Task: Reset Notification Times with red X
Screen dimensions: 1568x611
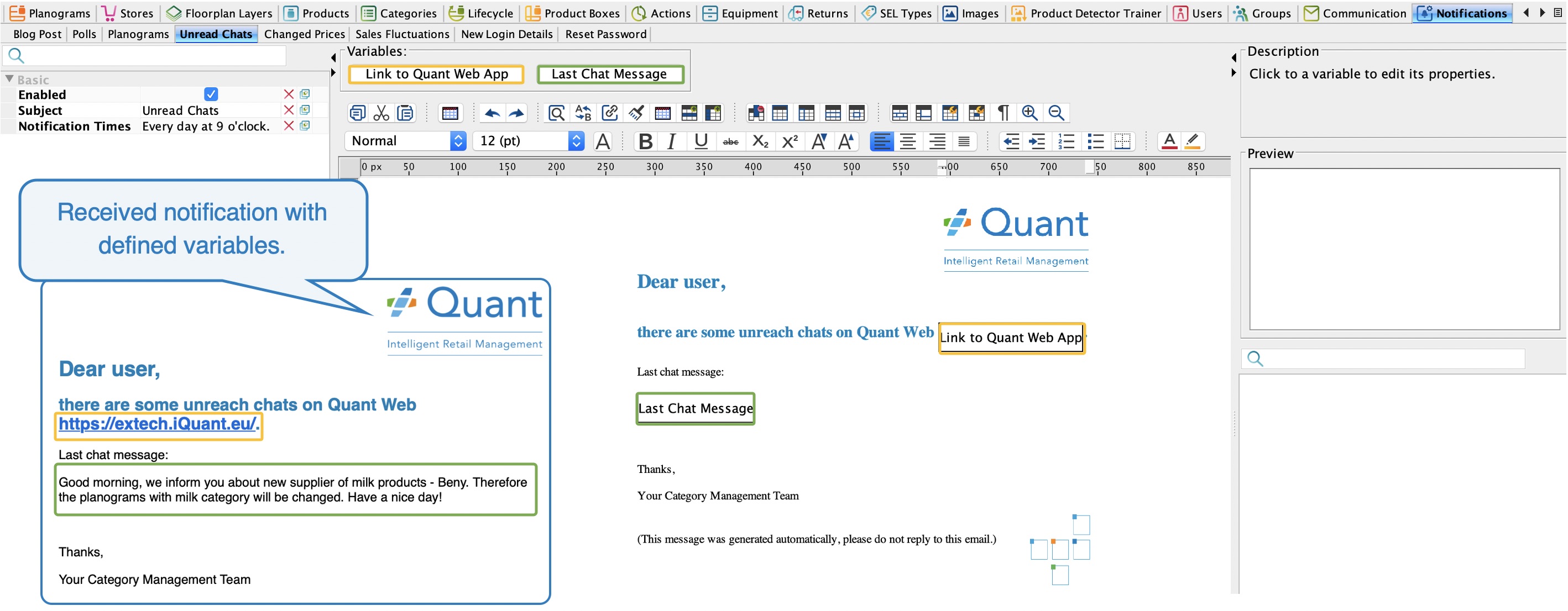Action: pyautogui.click(x=289, y=126)
